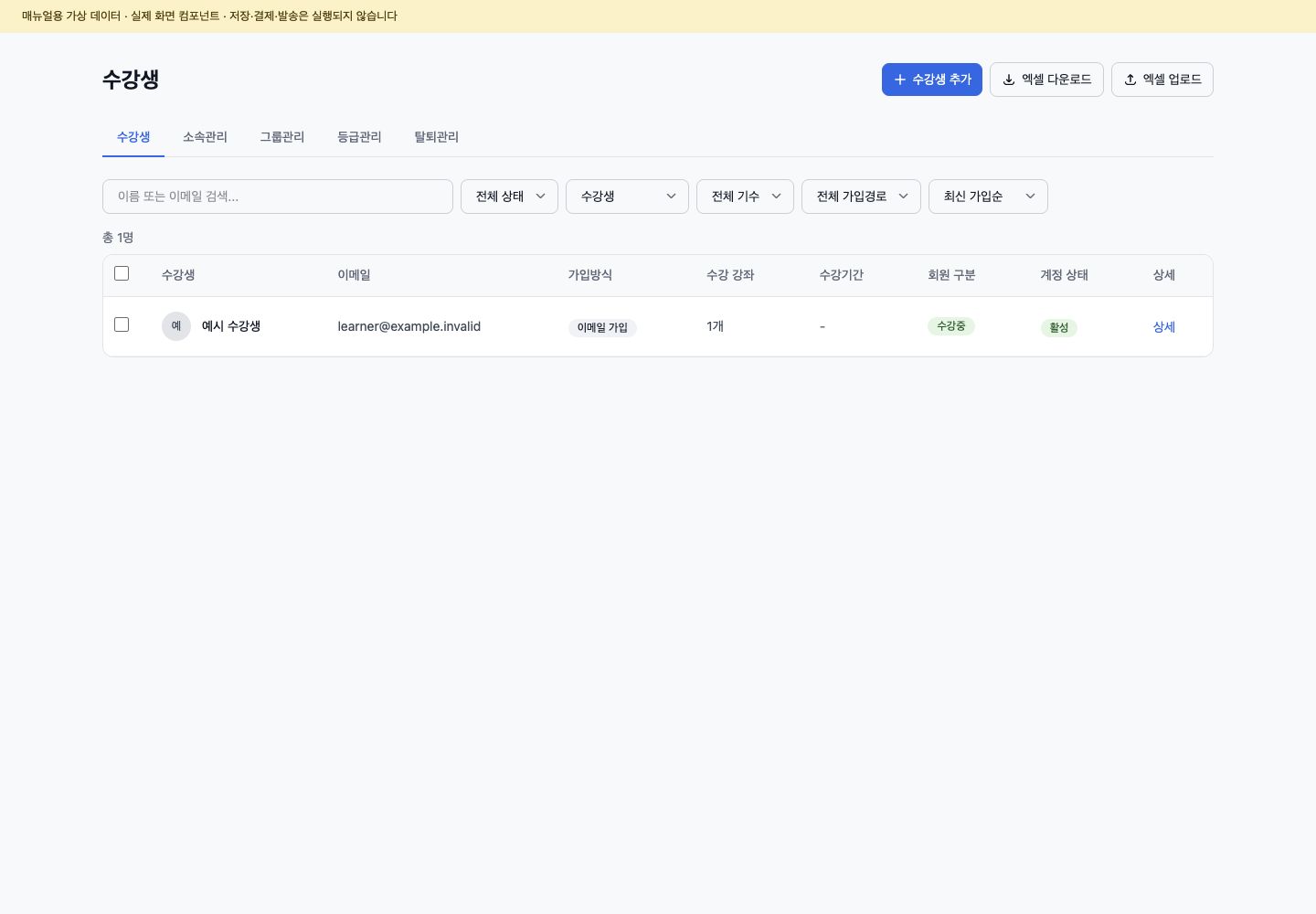The height and width of the screenshot is (914, 1316).
Task: Click the 가입방식 column header
Action: (590, 275)
